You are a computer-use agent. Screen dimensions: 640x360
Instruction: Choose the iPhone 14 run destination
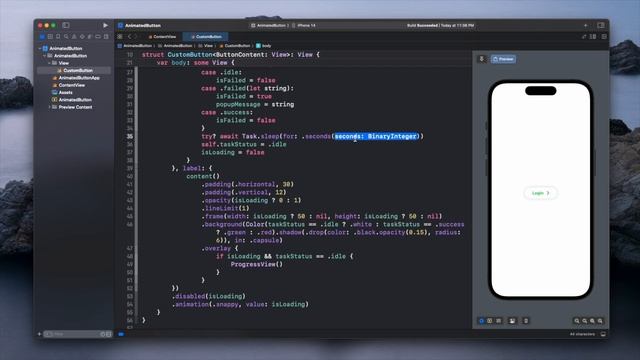304,25
